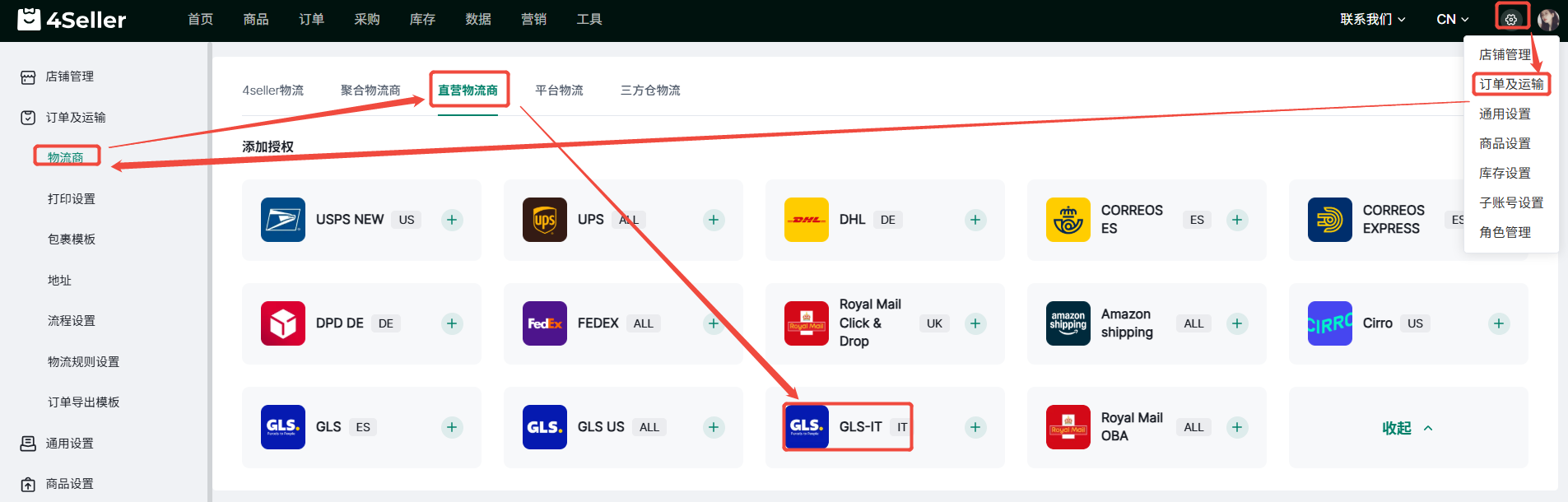This screenshot has width=1568, height=502.
Task: Open the user avatar profile
Action: click(1548, 19)
